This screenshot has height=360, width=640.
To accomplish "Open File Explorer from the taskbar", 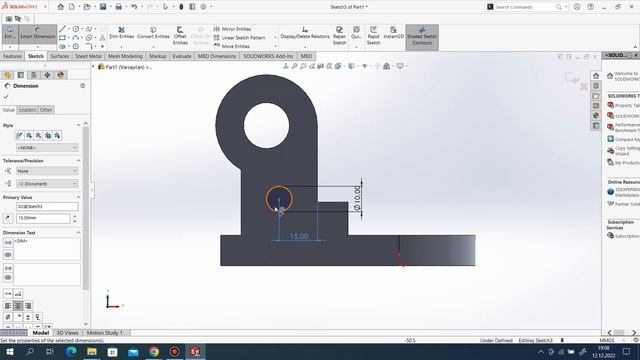I will [92, 351].
